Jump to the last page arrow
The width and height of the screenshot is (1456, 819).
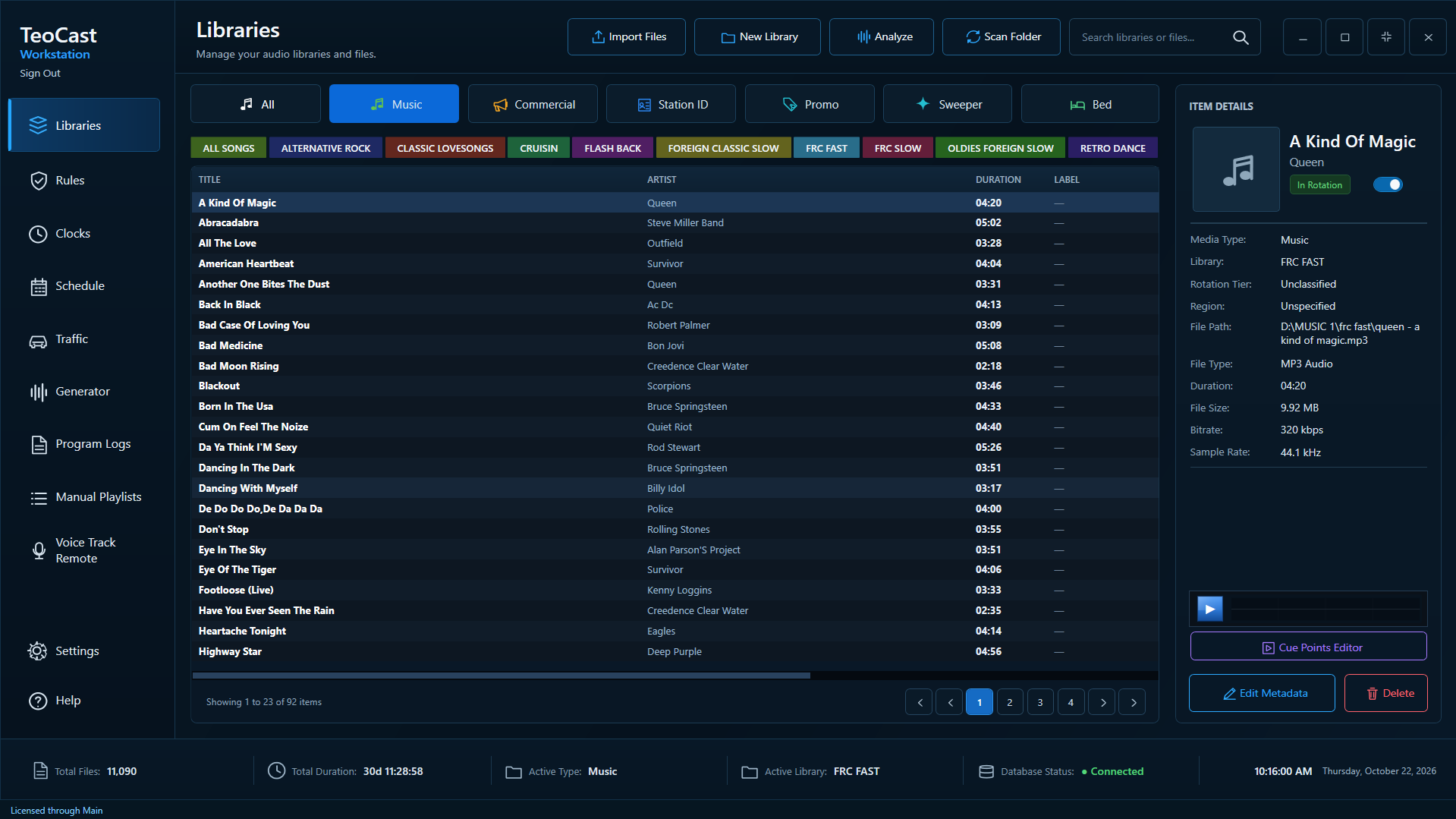[x=1133, y=702]
